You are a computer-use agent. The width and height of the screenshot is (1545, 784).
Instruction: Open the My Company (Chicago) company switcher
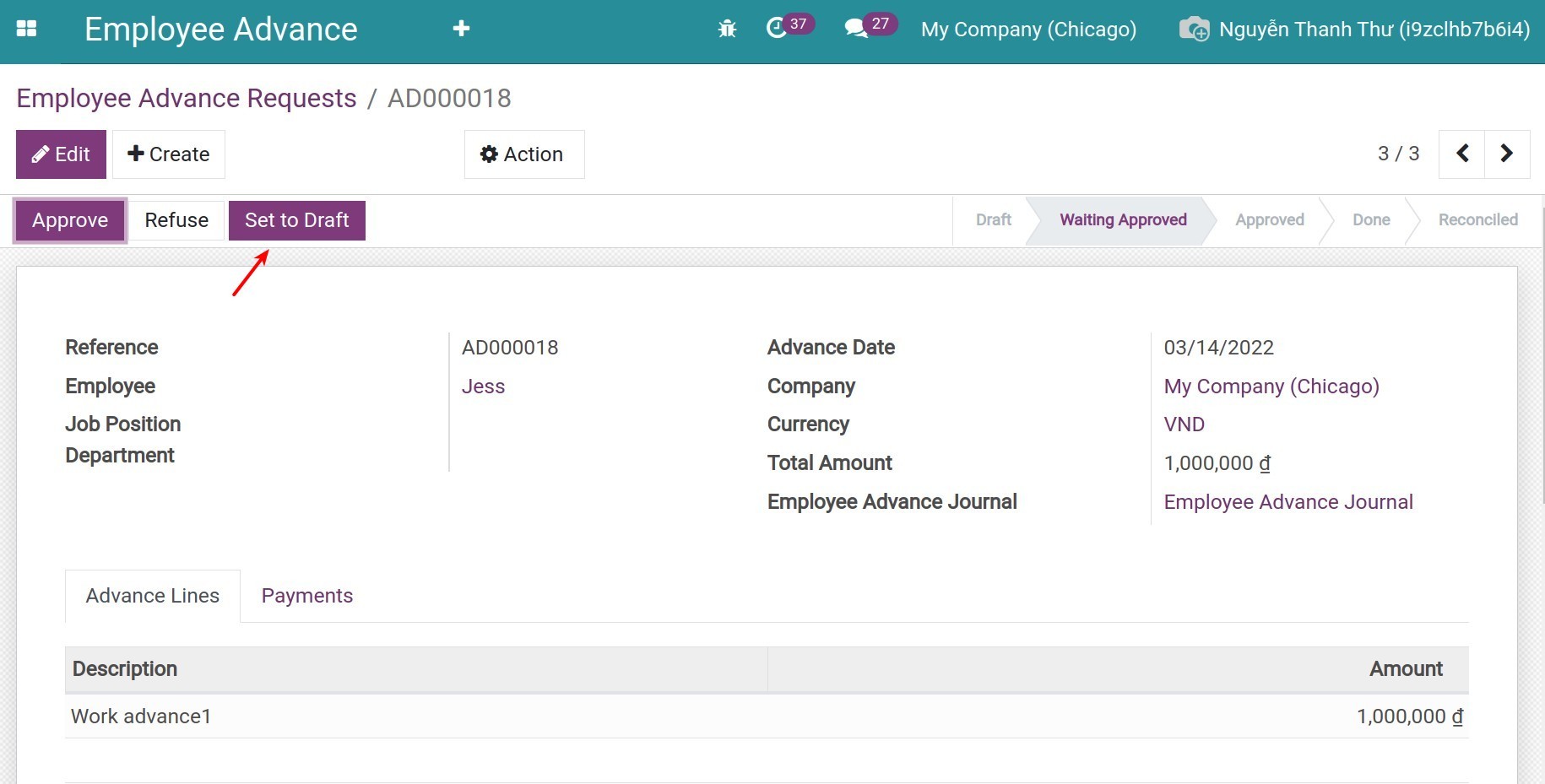pyautogui.click(x=1028, y=30)
